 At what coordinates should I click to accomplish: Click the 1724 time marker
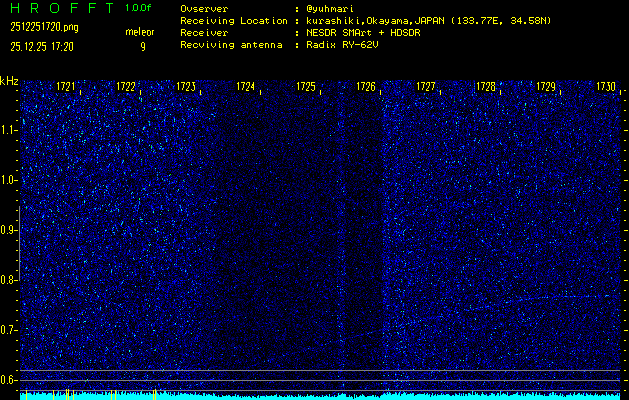click(x=246, y=87)
